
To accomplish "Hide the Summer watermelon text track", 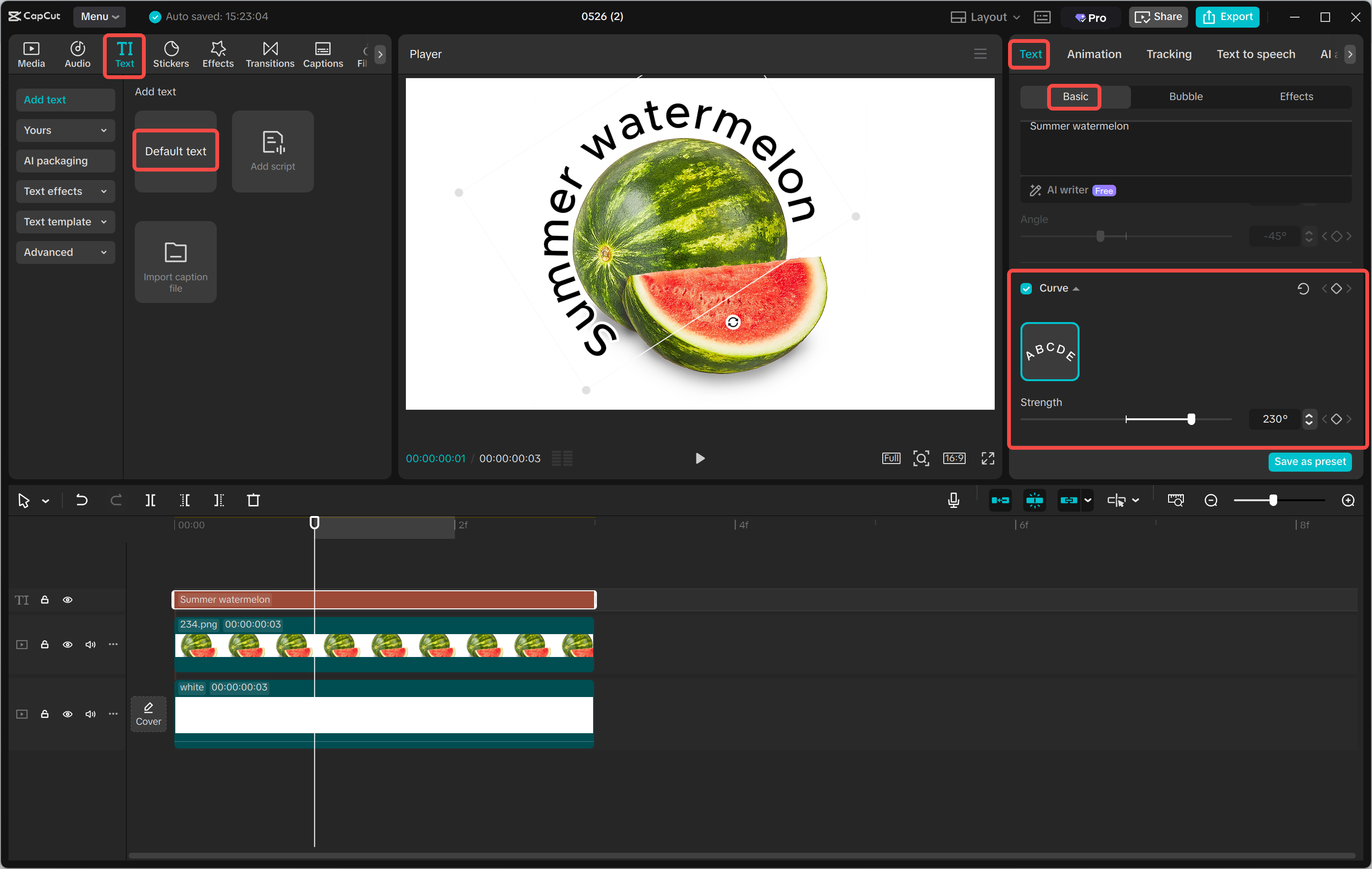I will pos(68,599).
